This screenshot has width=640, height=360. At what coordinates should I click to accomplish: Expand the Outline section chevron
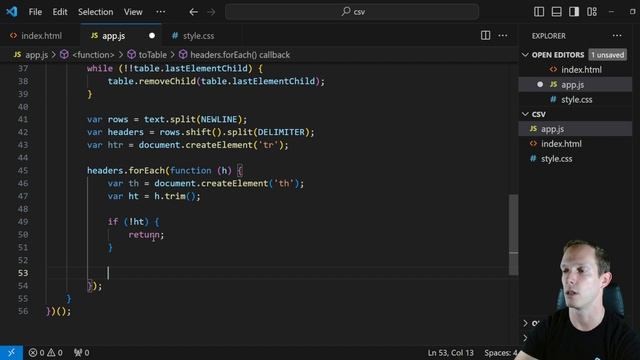(525, 323)
